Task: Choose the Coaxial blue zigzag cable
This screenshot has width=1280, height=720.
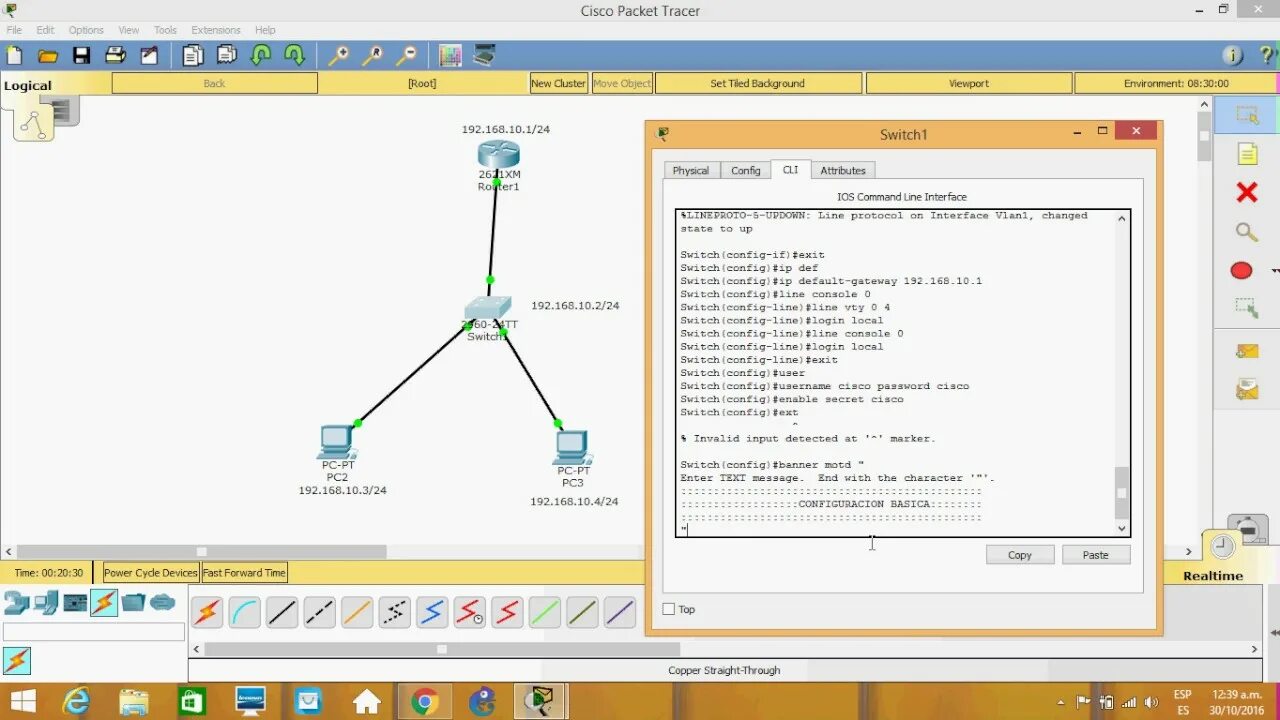Action: point(432,612)
